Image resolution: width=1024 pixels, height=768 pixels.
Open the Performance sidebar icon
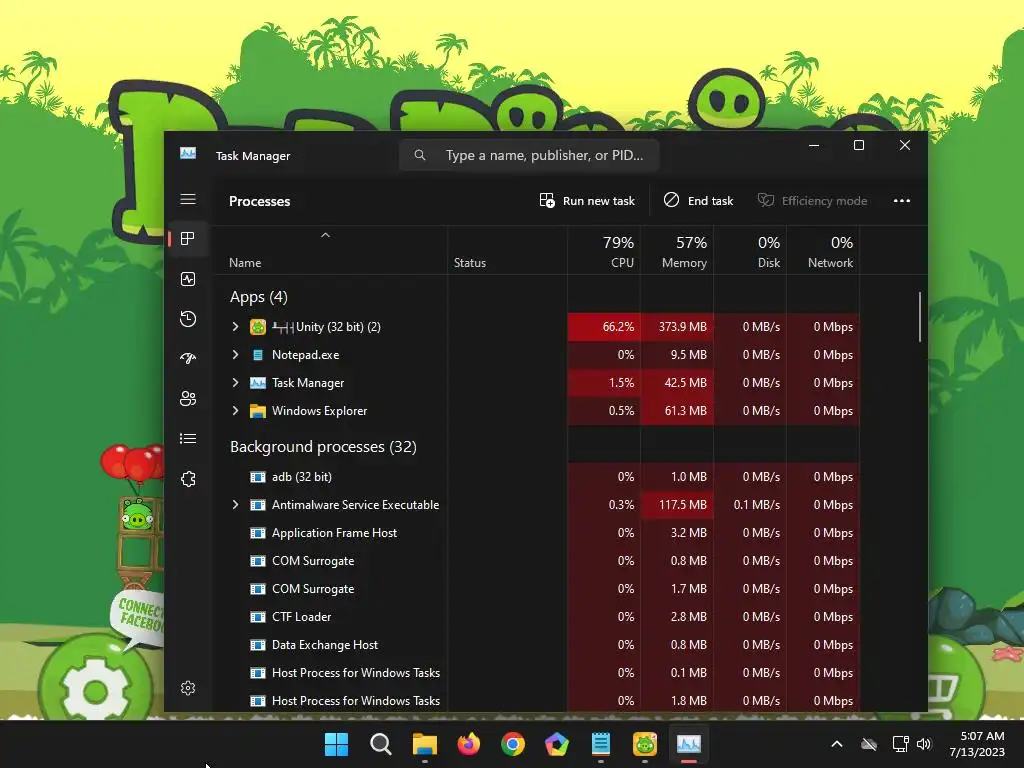[x=188, y=280]
